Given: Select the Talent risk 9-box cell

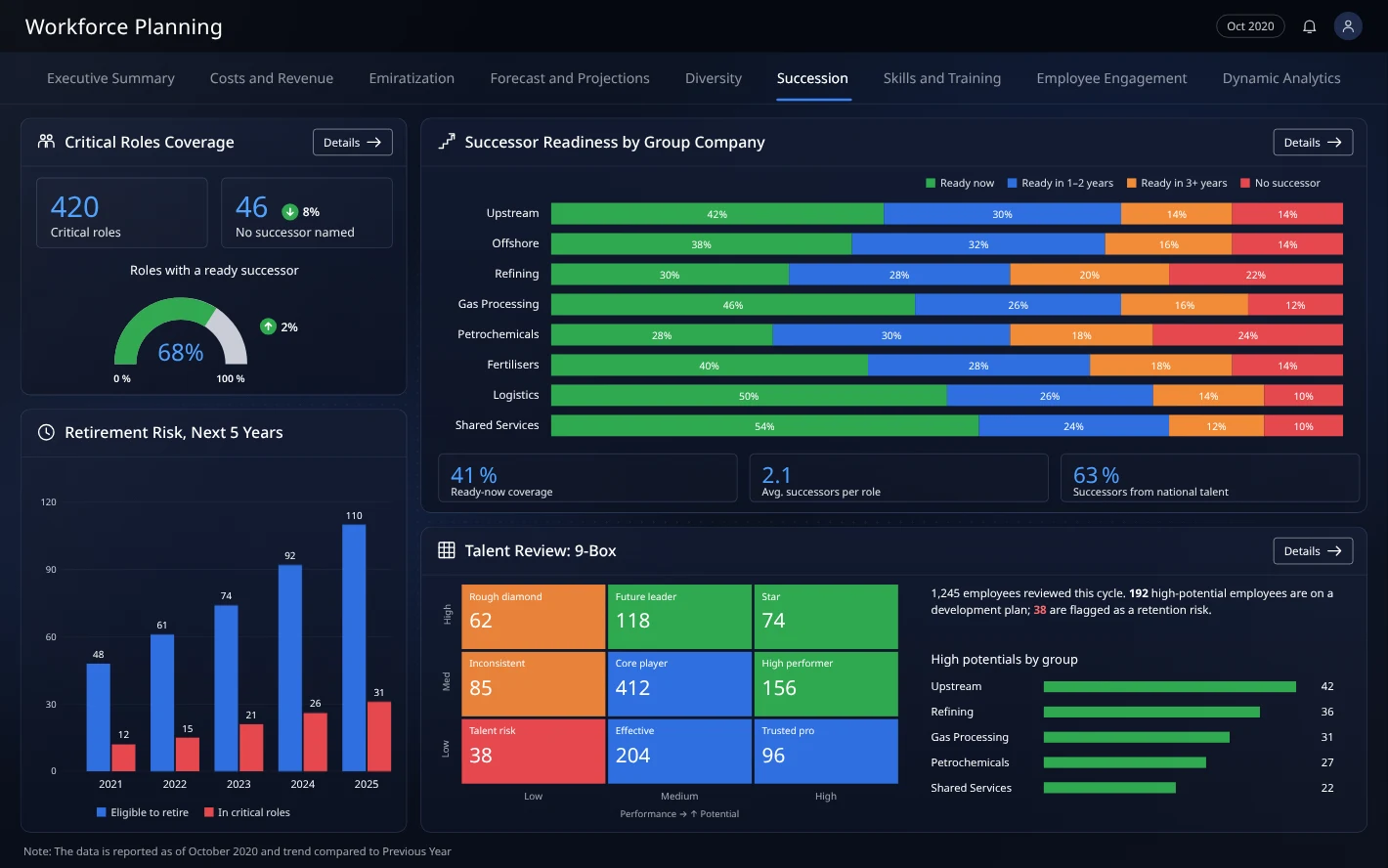Looking at the screenshot, I should tap(533, 751).
